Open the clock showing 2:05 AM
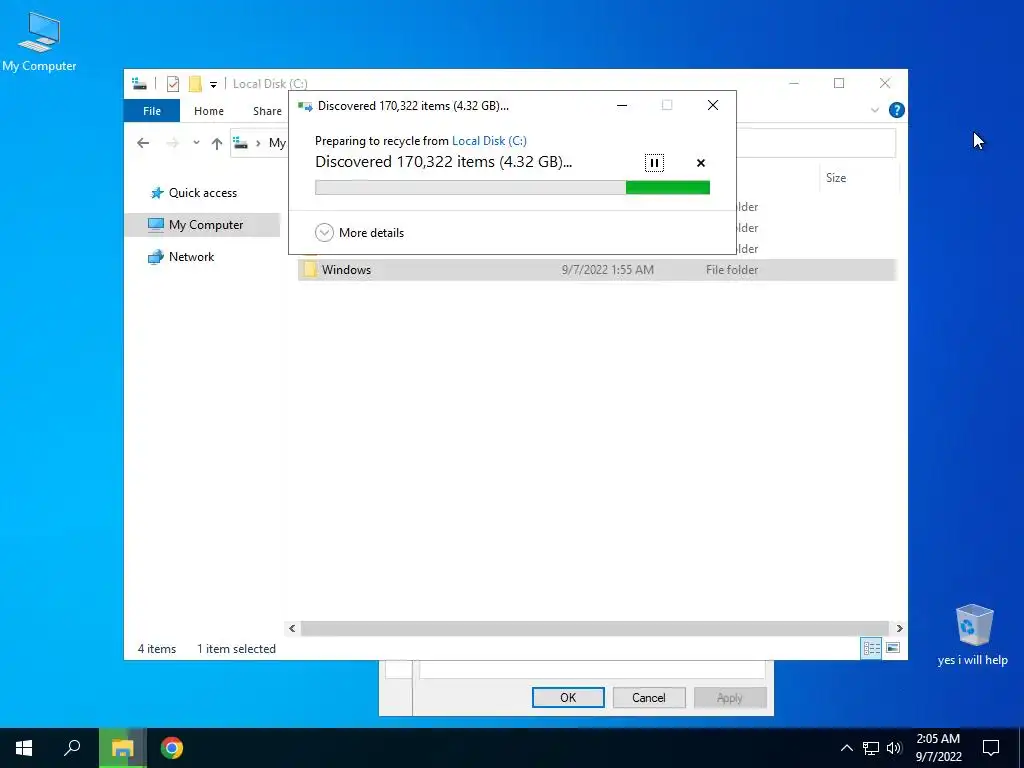 point(938,748)
